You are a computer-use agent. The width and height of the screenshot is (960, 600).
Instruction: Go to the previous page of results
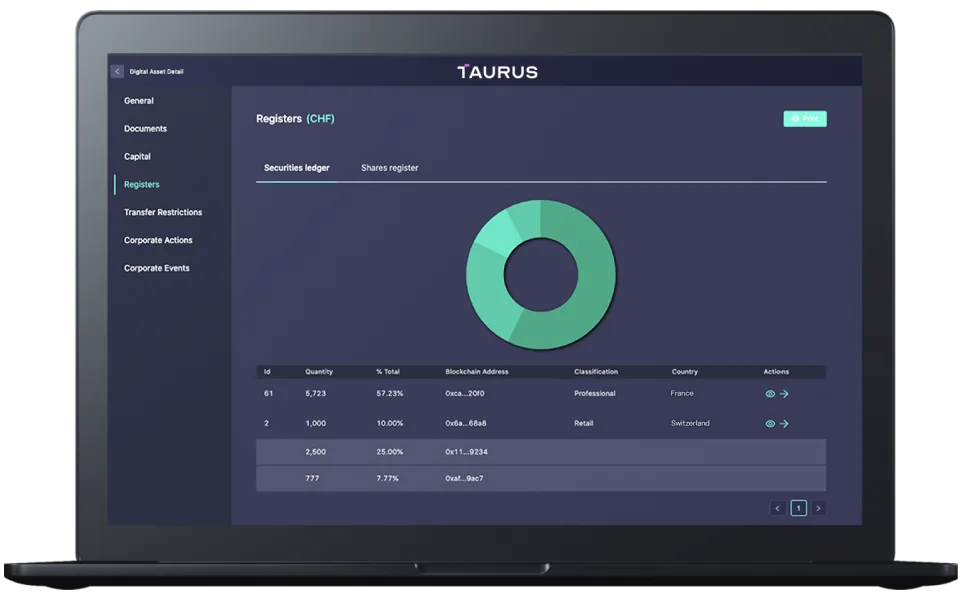(778, 508)
